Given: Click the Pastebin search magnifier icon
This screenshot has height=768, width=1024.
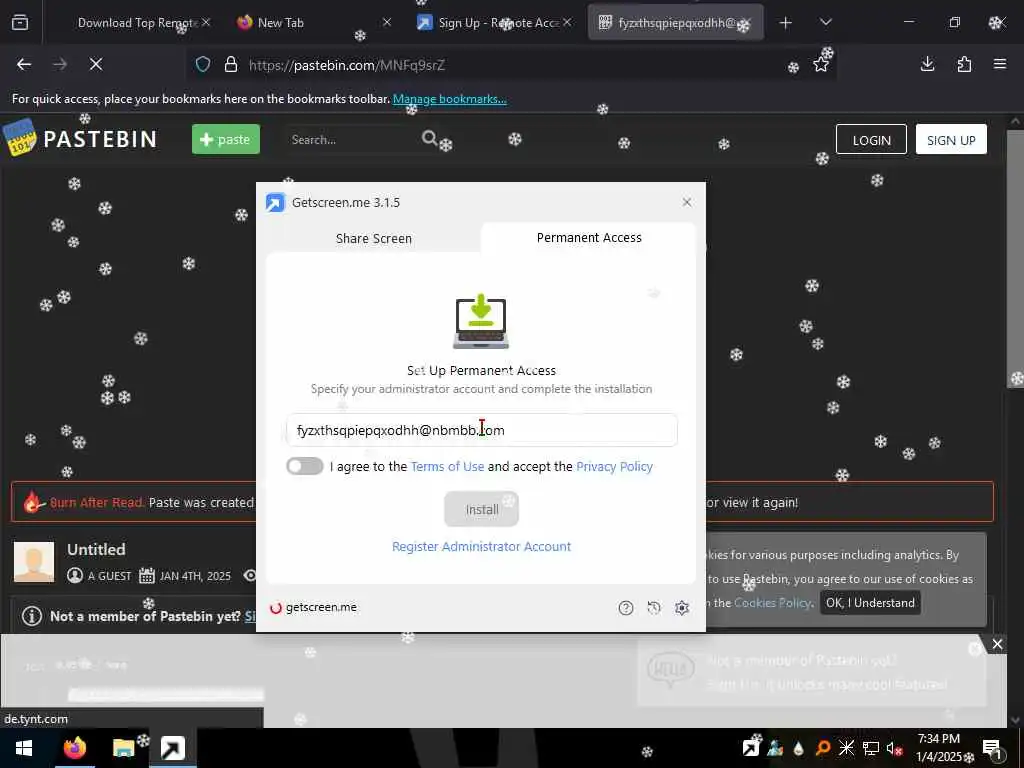Looking at the screenshot, I should pos(430,138).
